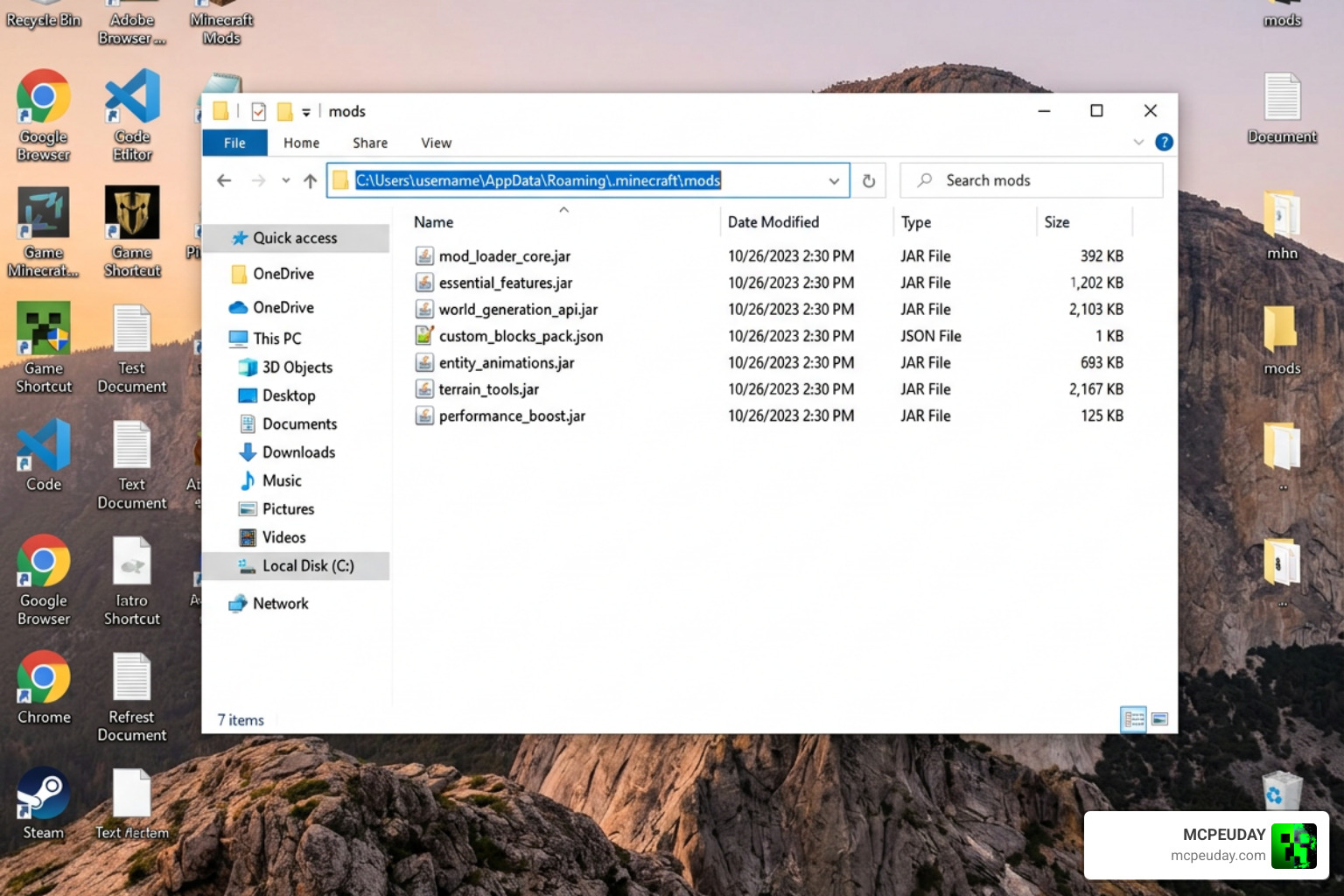Select Iatro Shortcut desktop icon

coord(132,581)
